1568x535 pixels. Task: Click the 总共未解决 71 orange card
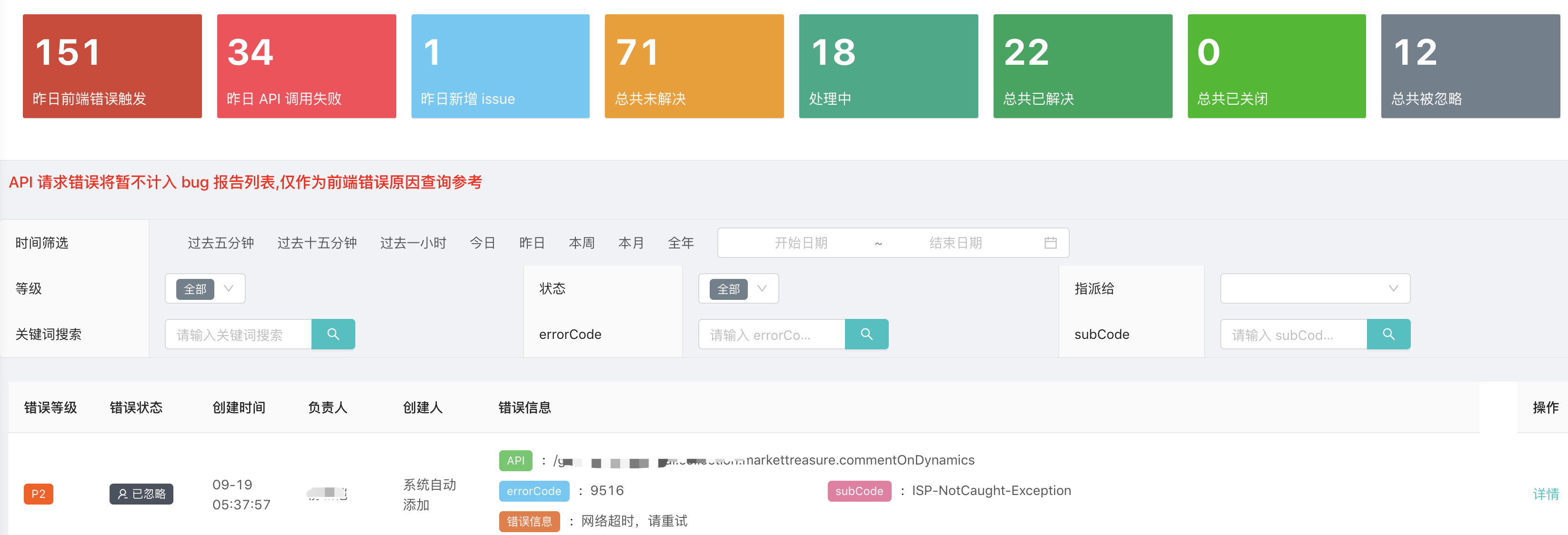(694, 66)
